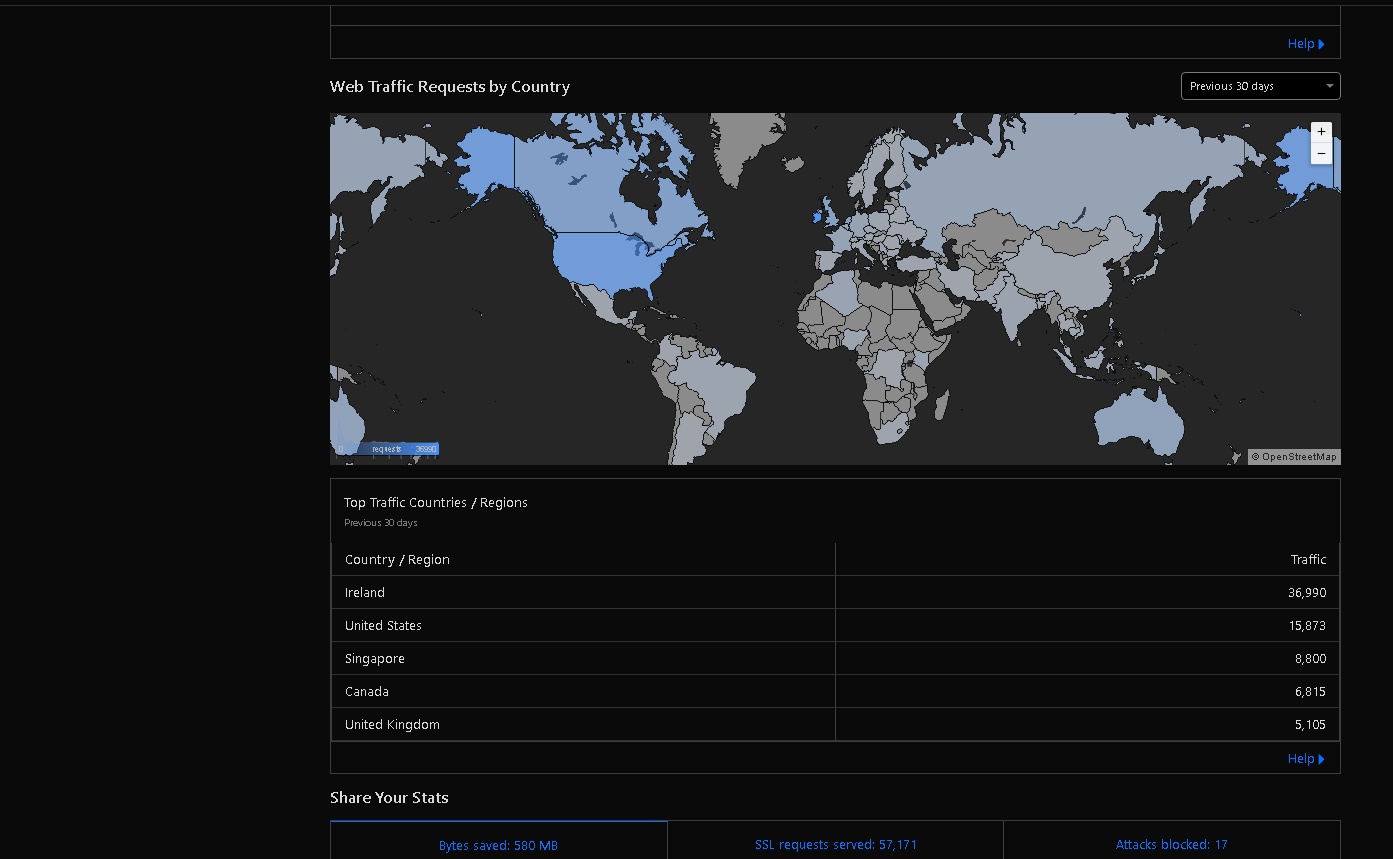Select the United States table row
The width and height of the screenshot is (1393, 859).
coord(835,626)
